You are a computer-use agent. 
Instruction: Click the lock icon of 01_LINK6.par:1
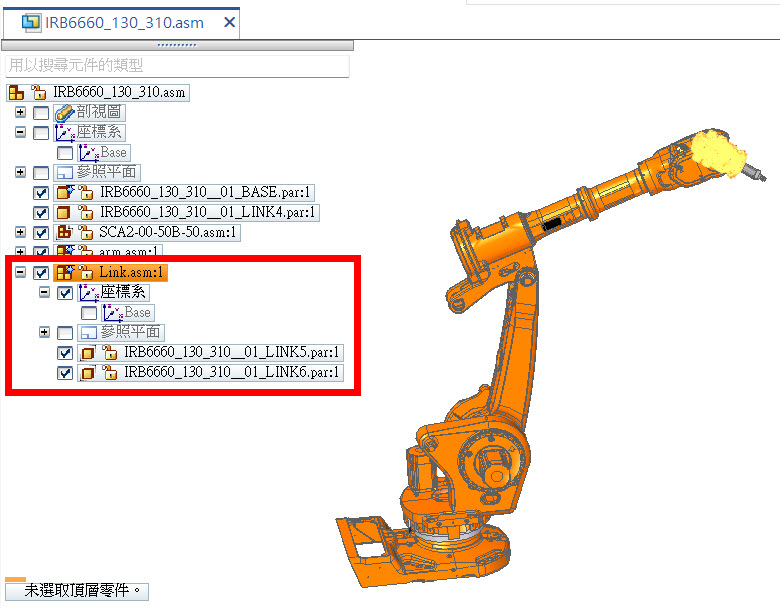(110, 373)
